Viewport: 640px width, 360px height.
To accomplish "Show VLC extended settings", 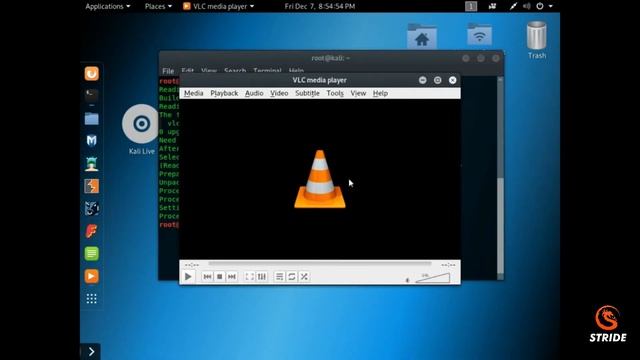I will pyautogui.click(x=262, y=277).
